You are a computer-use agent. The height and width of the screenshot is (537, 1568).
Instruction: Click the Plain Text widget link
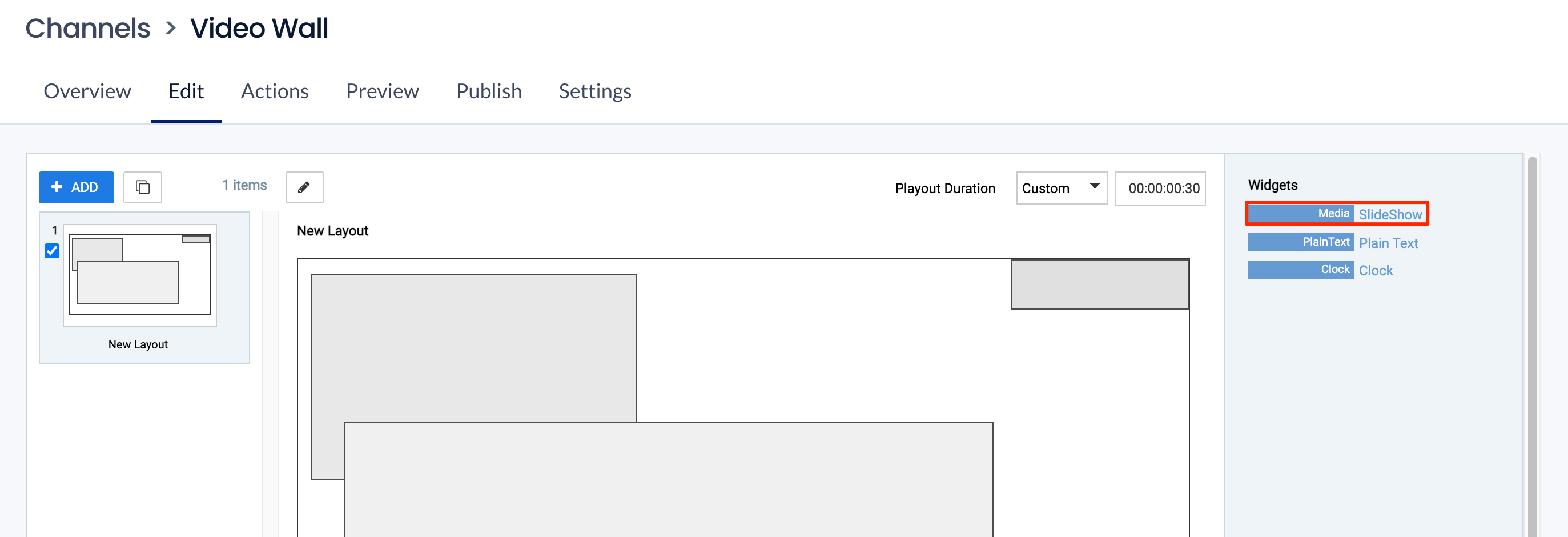click(1388, 243)
